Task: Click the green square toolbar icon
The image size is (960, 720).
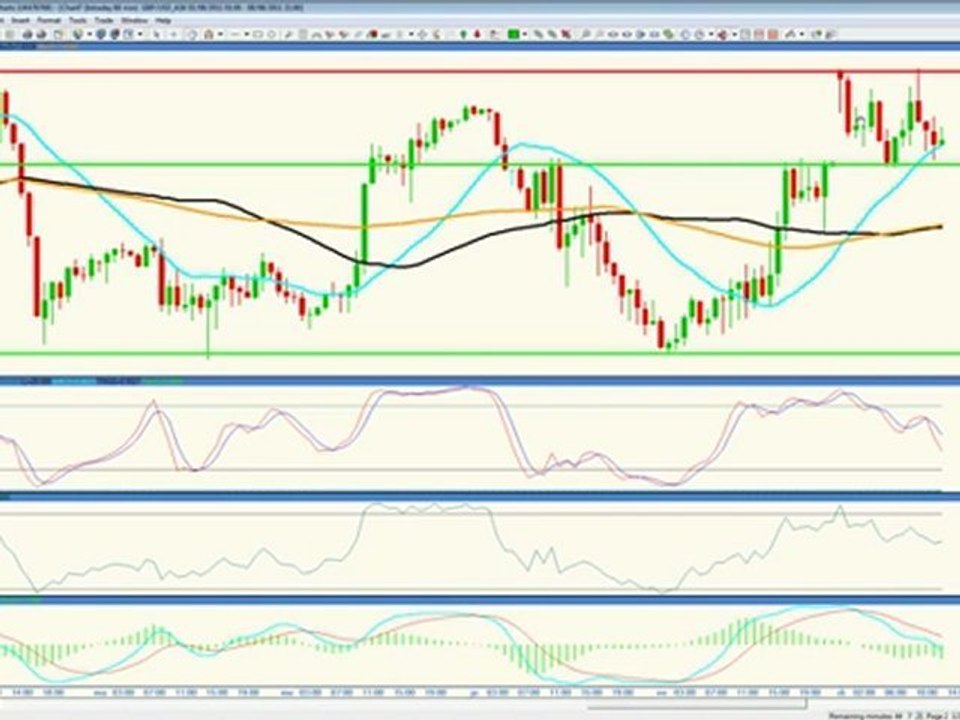Action: pyautogui.click(x=514, y=34)
